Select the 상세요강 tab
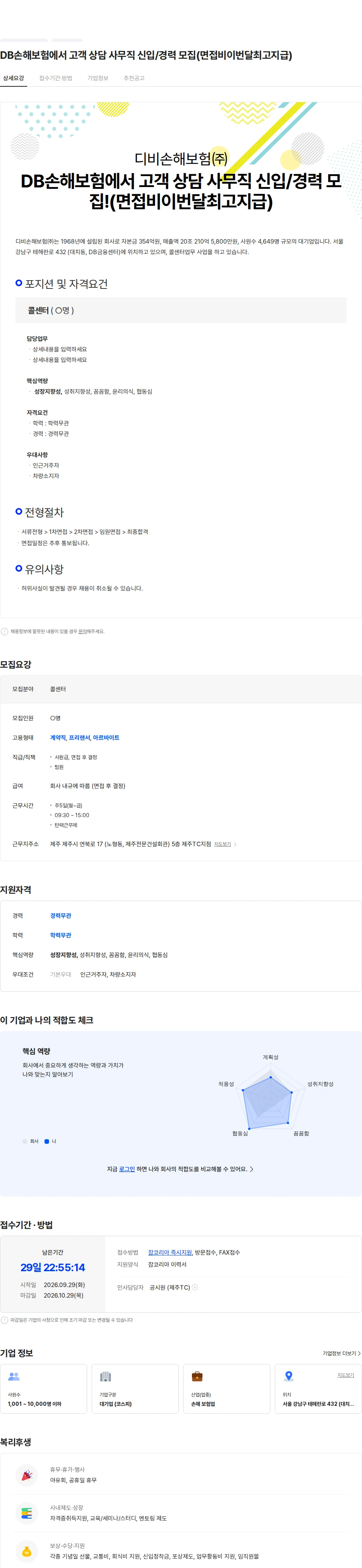The image size is (362, 1568). point(13,78)
